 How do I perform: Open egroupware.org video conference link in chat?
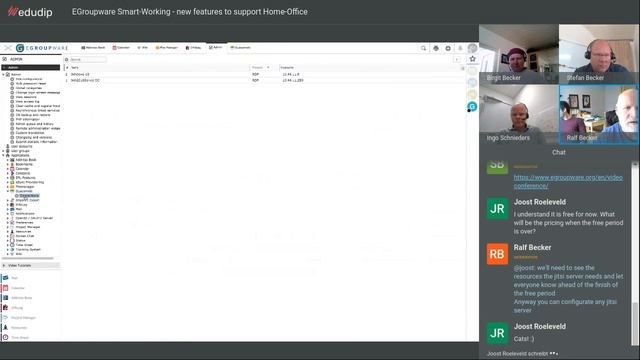point(568,182)
